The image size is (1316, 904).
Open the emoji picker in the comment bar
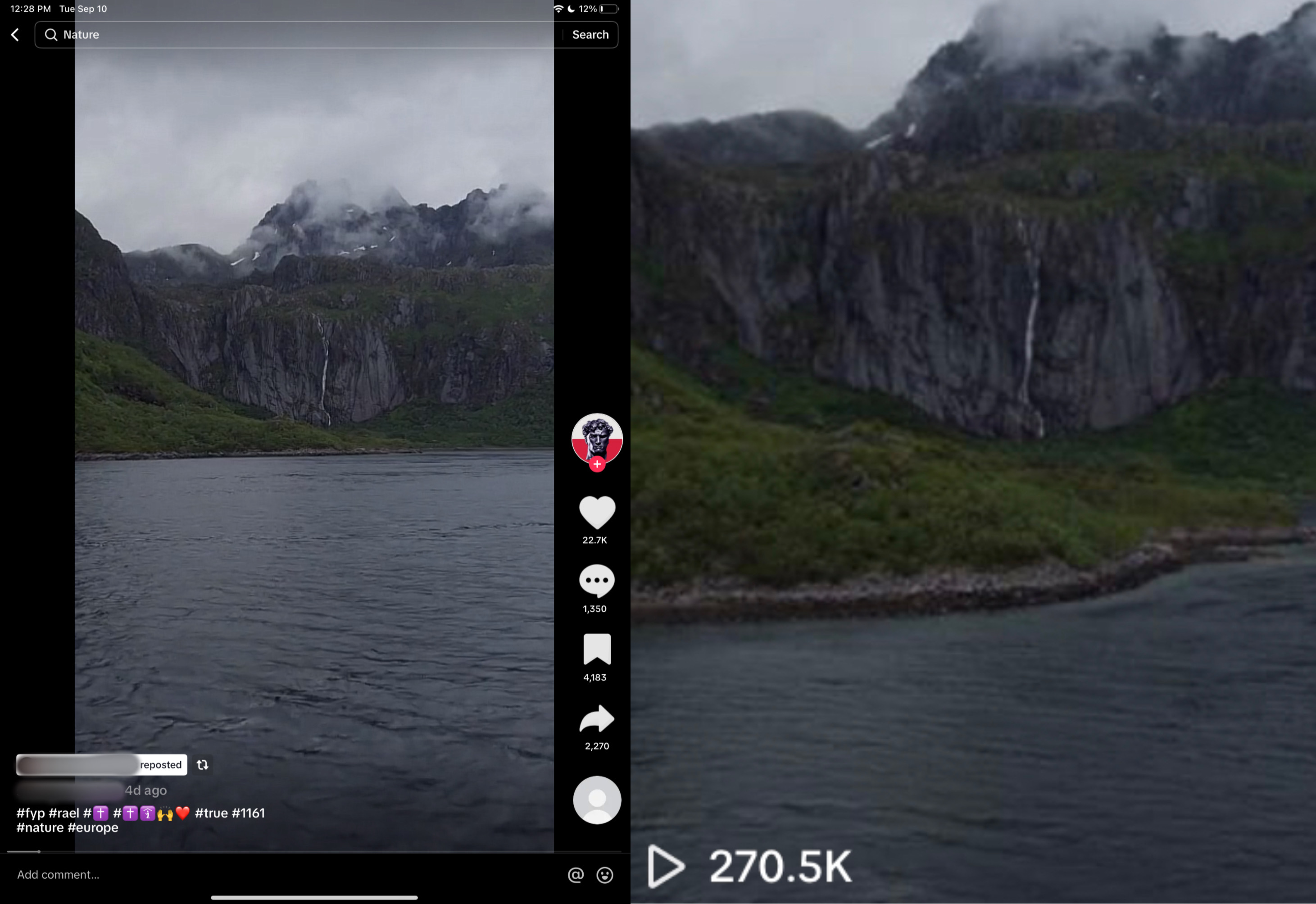click(x=605, y=875)
